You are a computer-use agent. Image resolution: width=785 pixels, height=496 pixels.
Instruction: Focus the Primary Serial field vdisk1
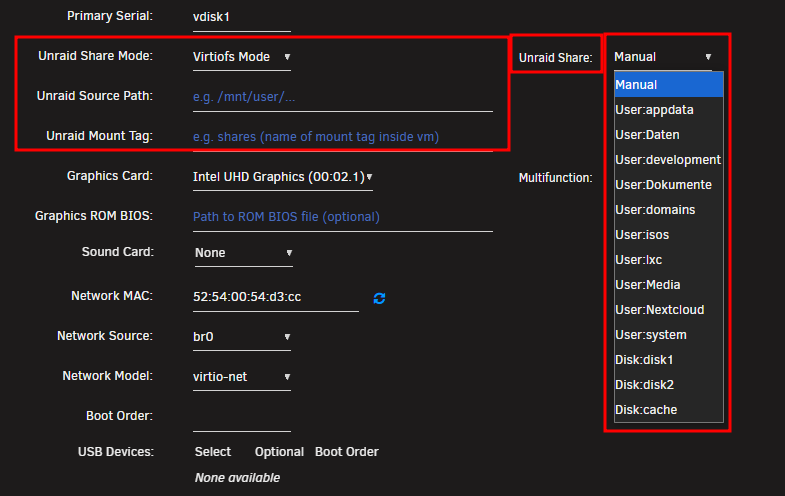pos(242,17)
